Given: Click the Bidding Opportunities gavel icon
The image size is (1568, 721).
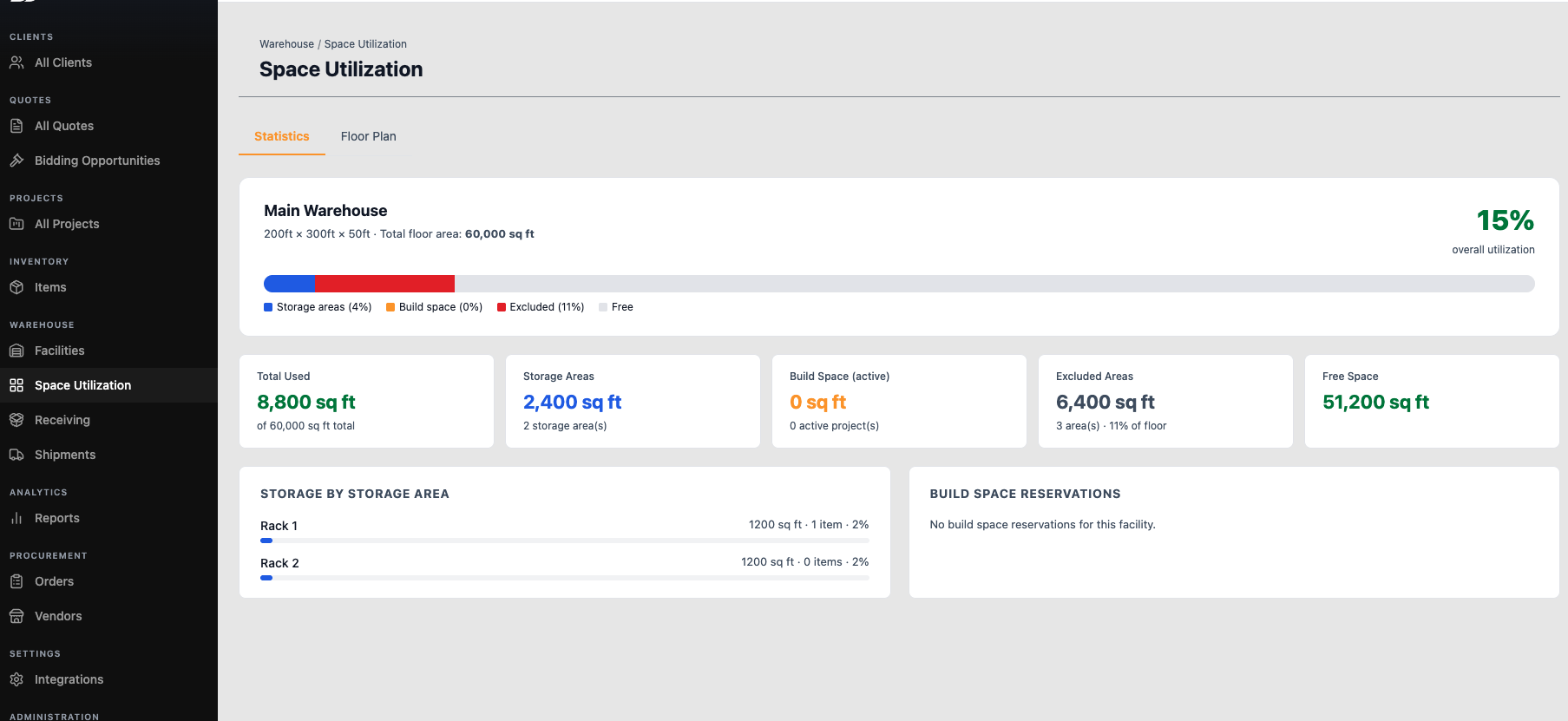Looking at the screenshot, I should (16, 161).
